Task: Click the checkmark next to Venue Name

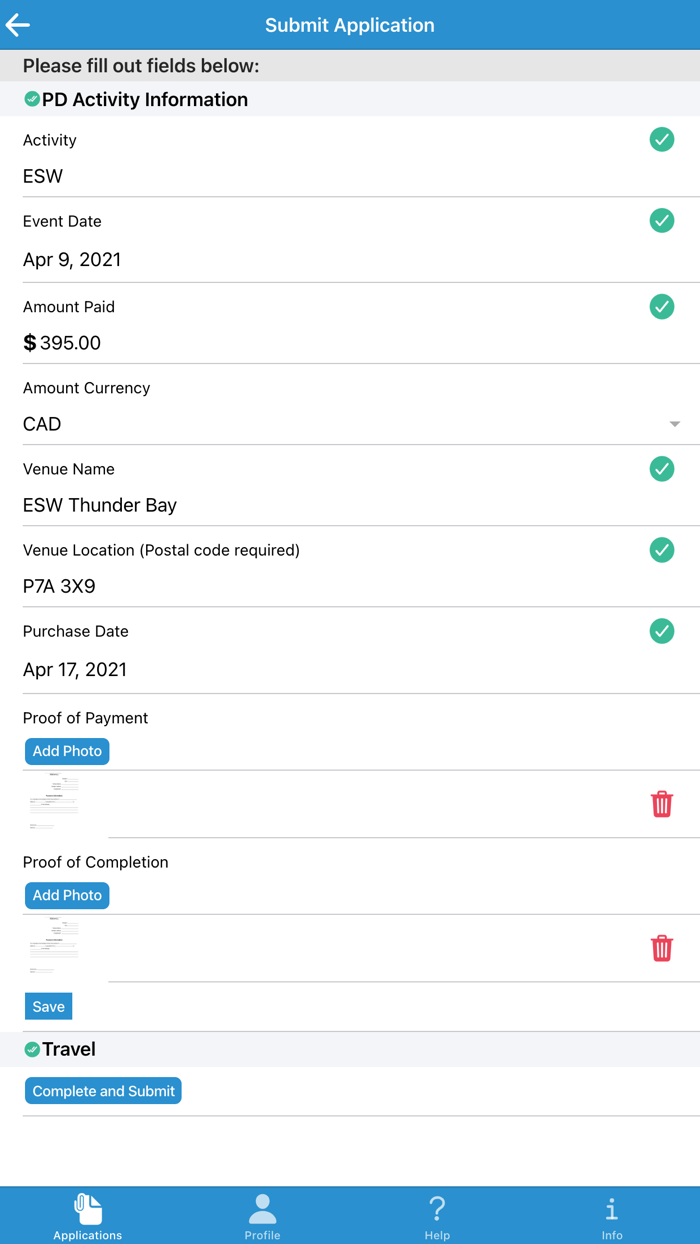Action: coord(661,469)
